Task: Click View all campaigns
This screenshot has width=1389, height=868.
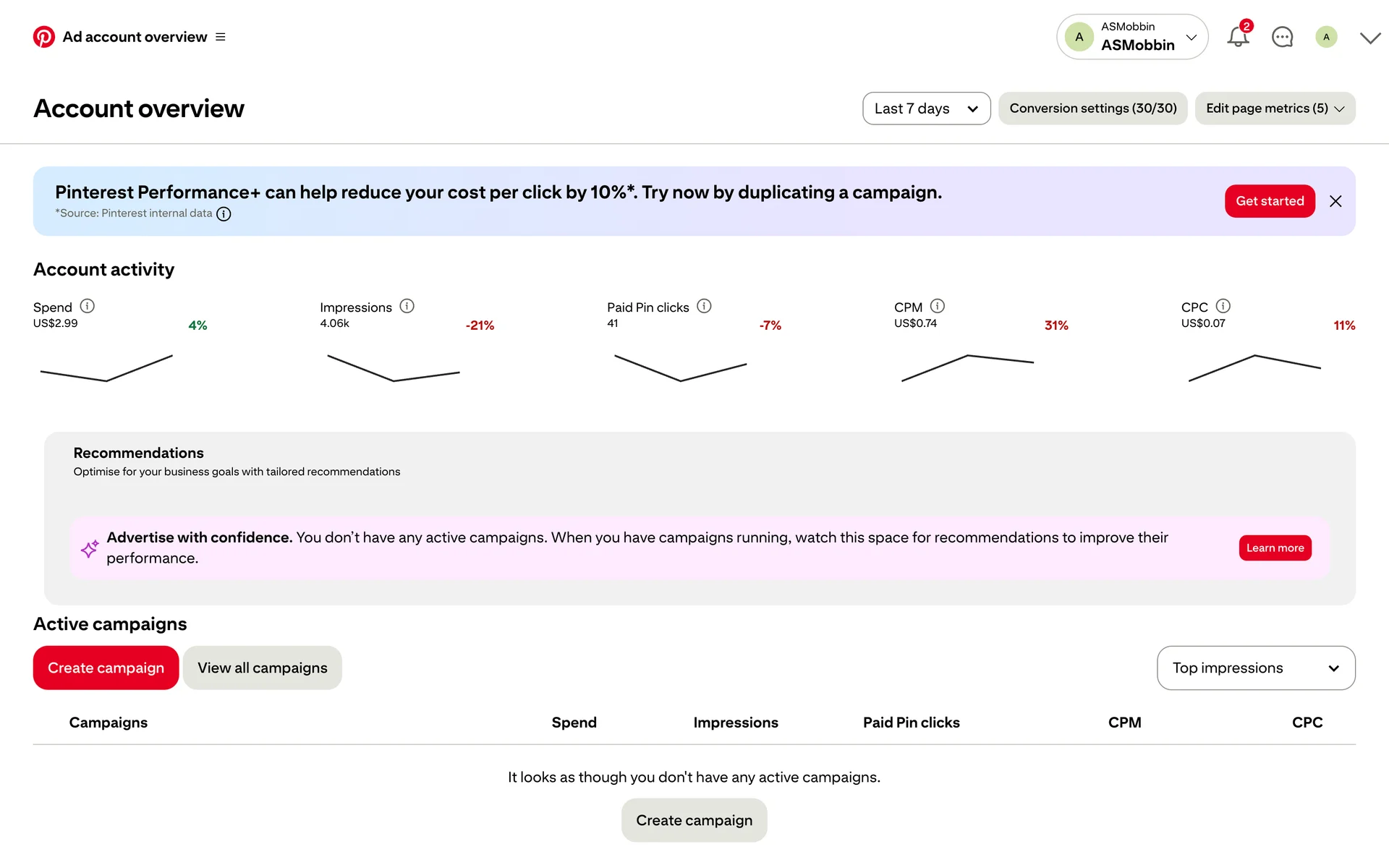Action: (x=262, y=668)
